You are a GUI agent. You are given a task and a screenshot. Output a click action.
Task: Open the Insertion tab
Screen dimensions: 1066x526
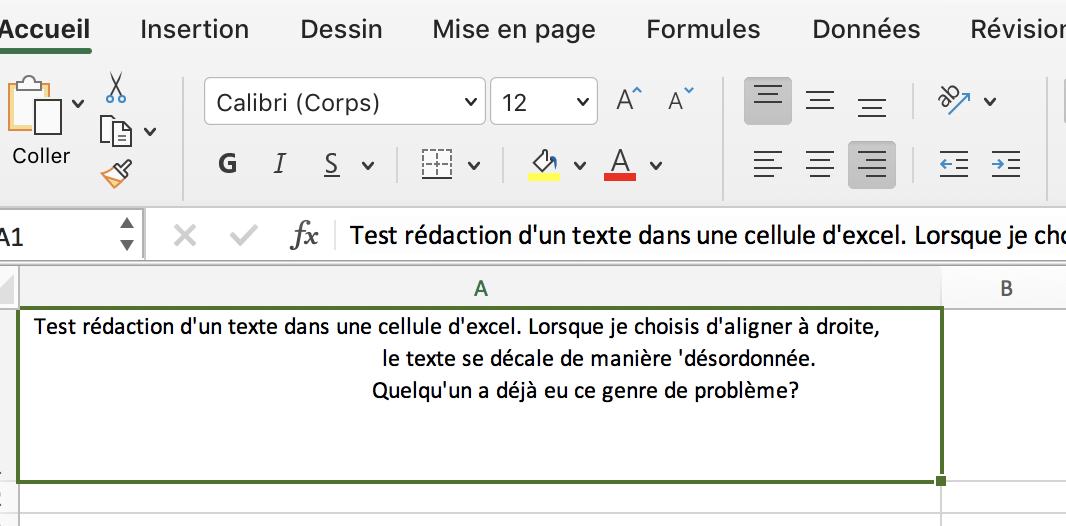pyautogui.click(x=194, y=29)
